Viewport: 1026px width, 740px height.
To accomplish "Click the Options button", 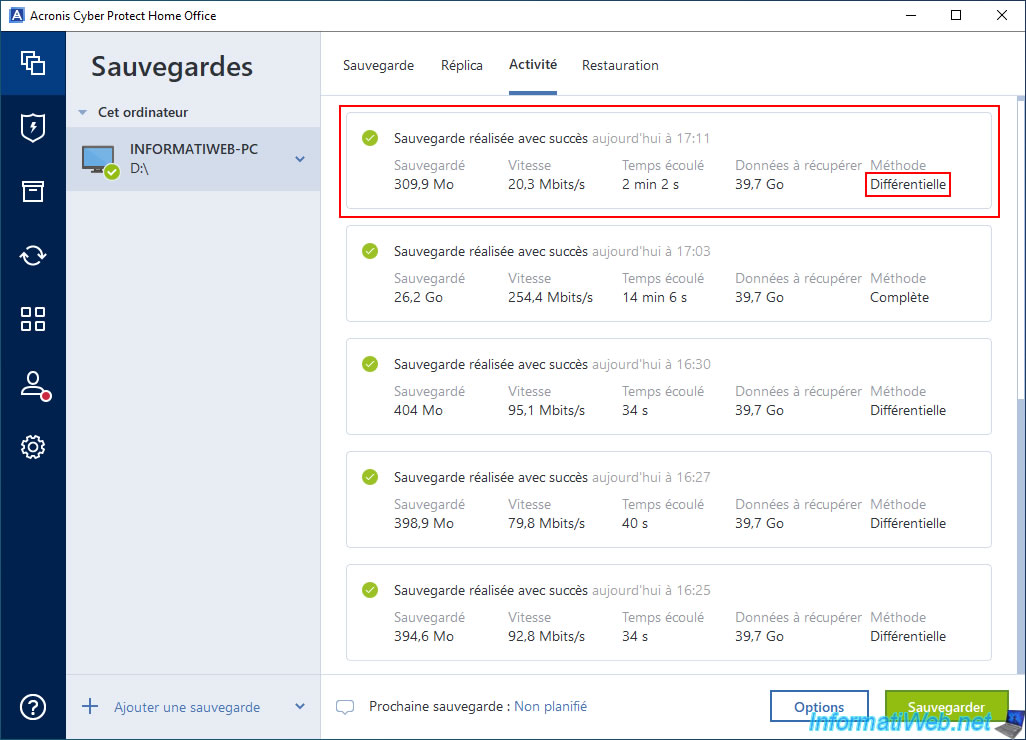I will [x=819, y=707].
